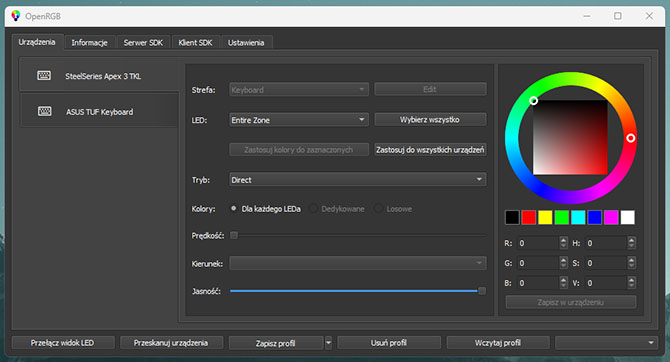The width and height of the screenshot is (670, 362).
Task: Maximize the OpenRGB window
Action: pos(618,16)
